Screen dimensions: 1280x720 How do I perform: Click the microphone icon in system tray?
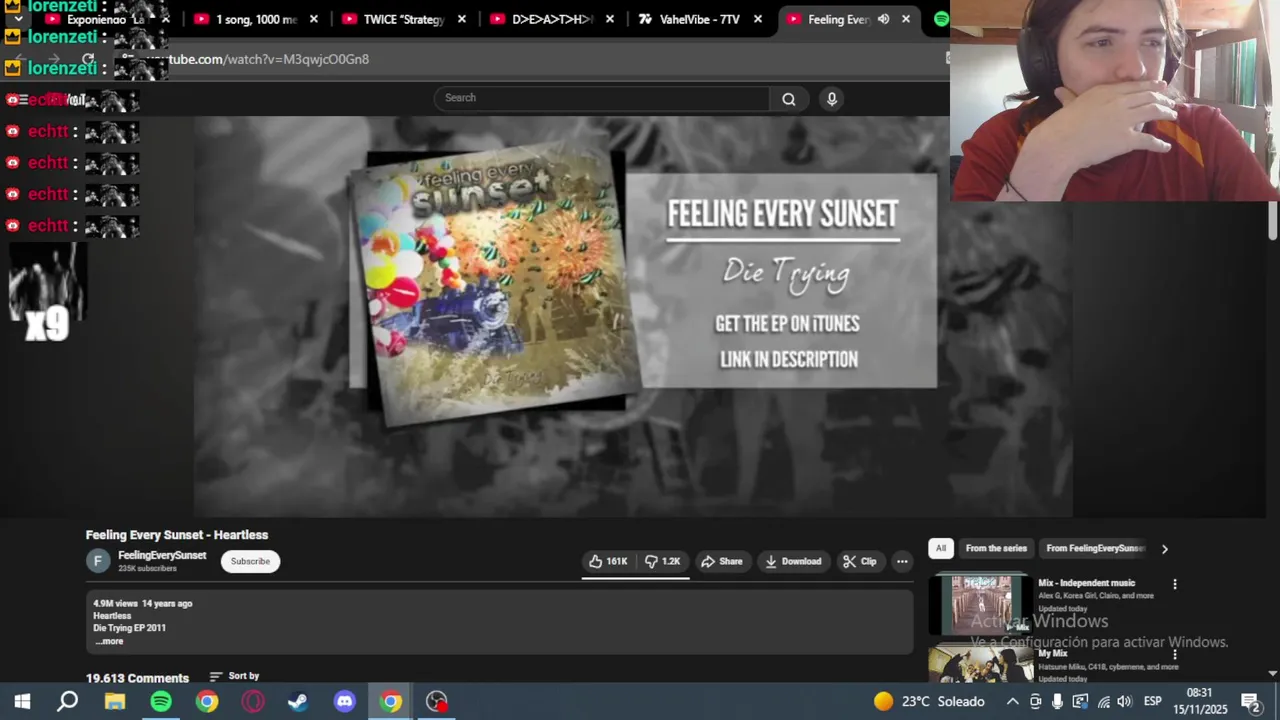point(1057,702)
